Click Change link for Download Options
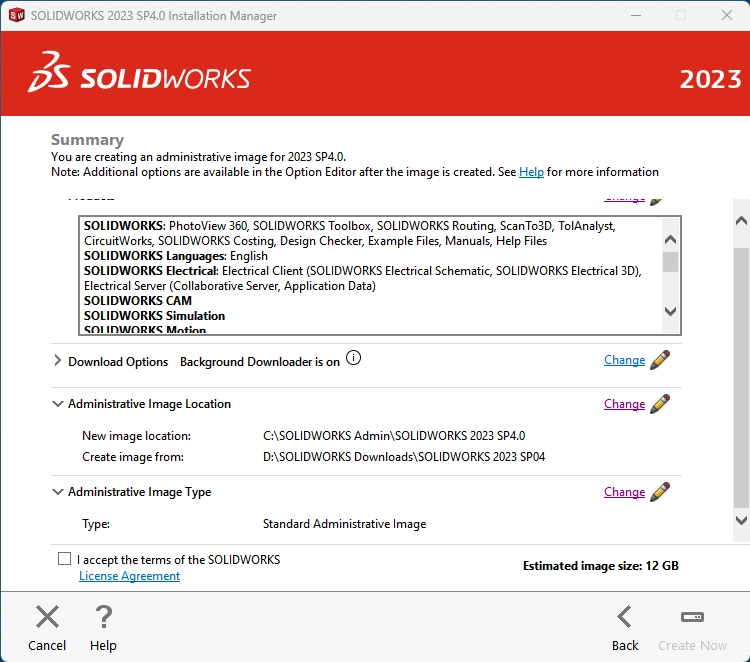Screen dimensions: 750x662 click(x=624, y=360)
